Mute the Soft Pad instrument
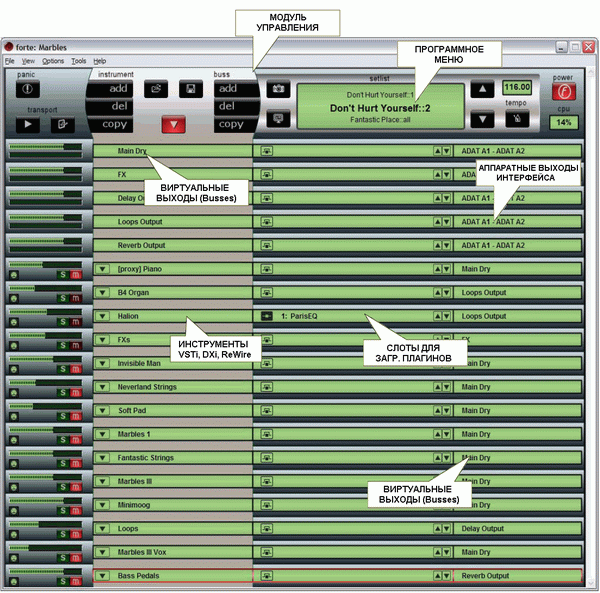The image size is (600, 593). pyautogui.click(x=76, y=416)
